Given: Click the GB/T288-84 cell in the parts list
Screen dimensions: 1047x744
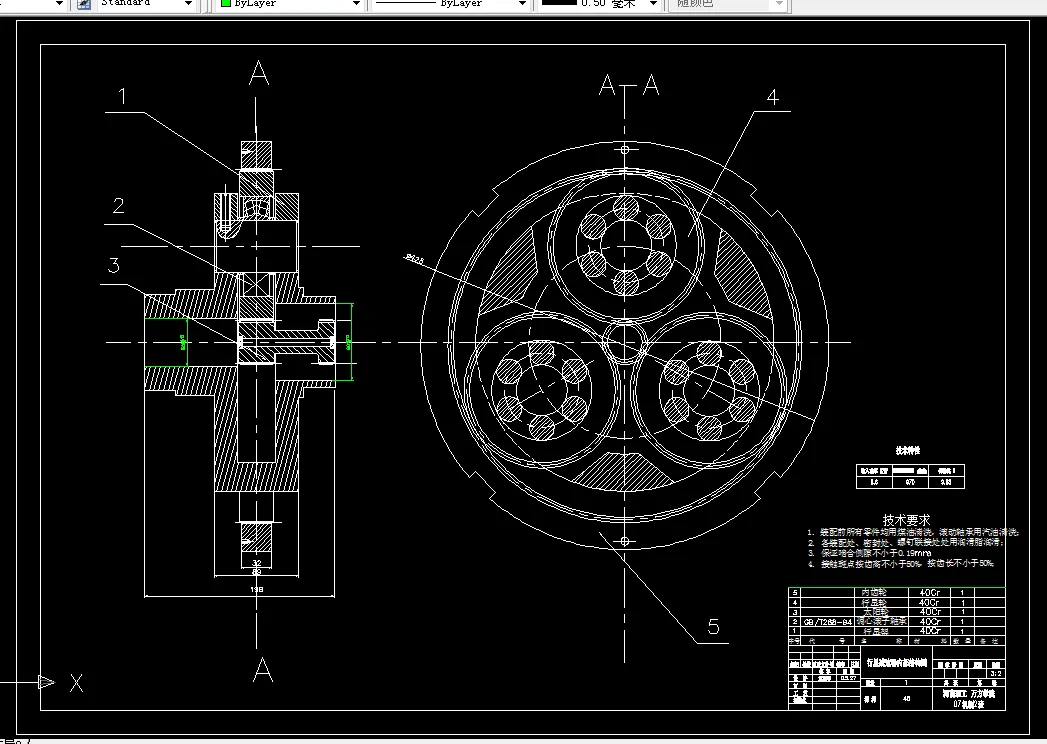Looking at the screenshot, I should (x=828, y=622).
